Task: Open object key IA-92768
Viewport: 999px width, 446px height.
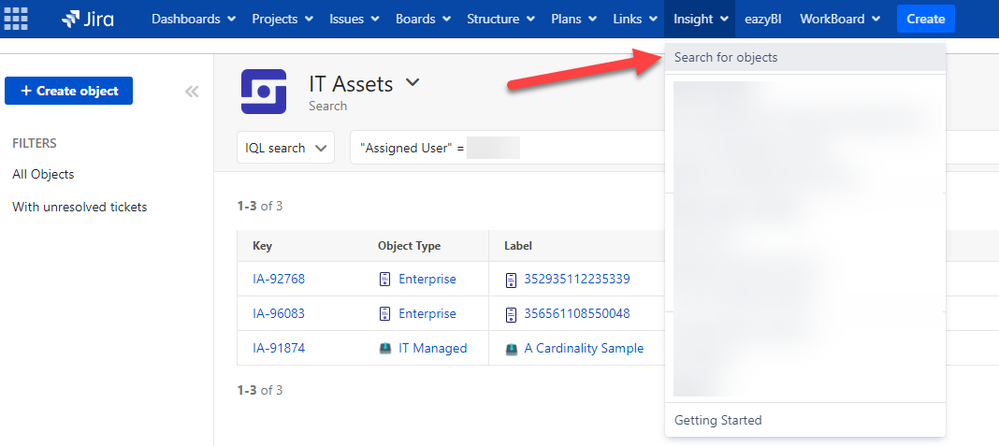Action: (x=279, y=279)
